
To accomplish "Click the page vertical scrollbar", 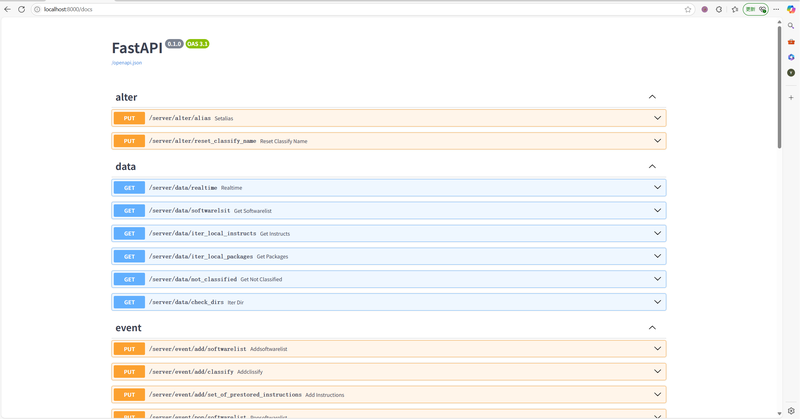I will click(x=780, y=80).
